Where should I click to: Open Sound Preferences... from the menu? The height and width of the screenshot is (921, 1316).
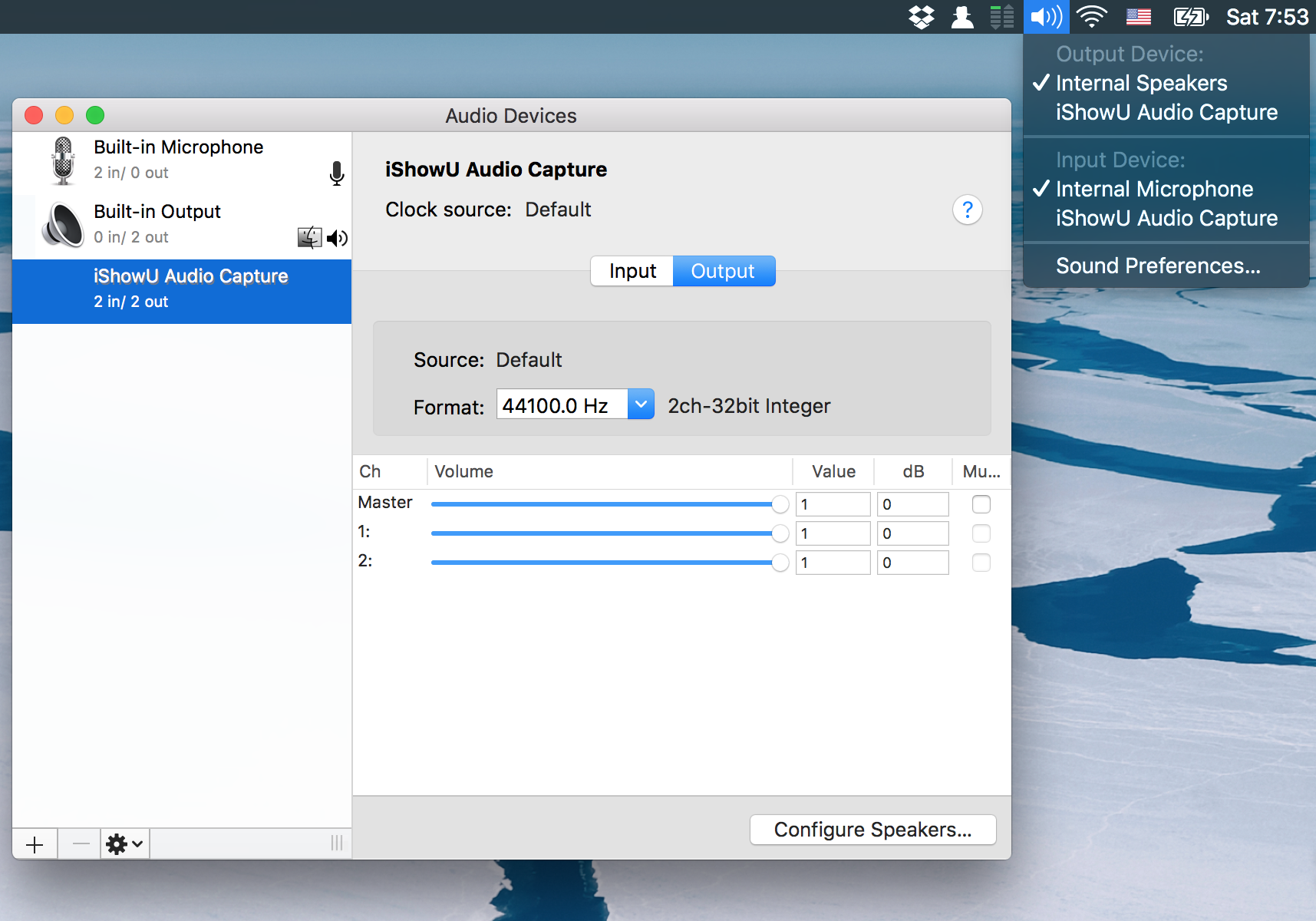(1166, 266)
